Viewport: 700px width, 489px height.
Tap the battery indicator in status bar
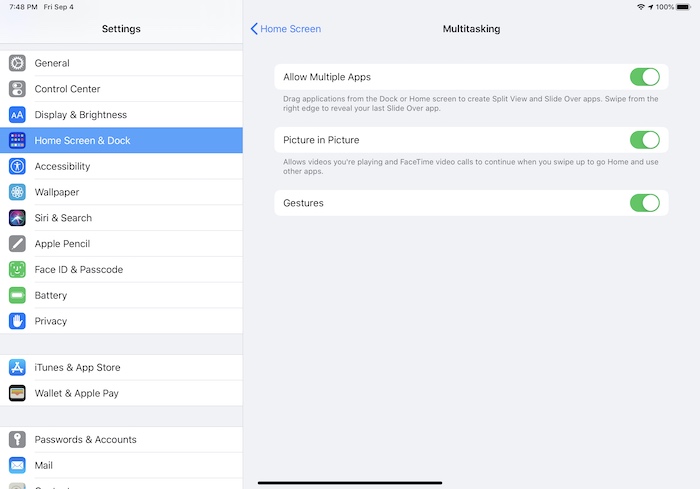click(x=683, y=7)
